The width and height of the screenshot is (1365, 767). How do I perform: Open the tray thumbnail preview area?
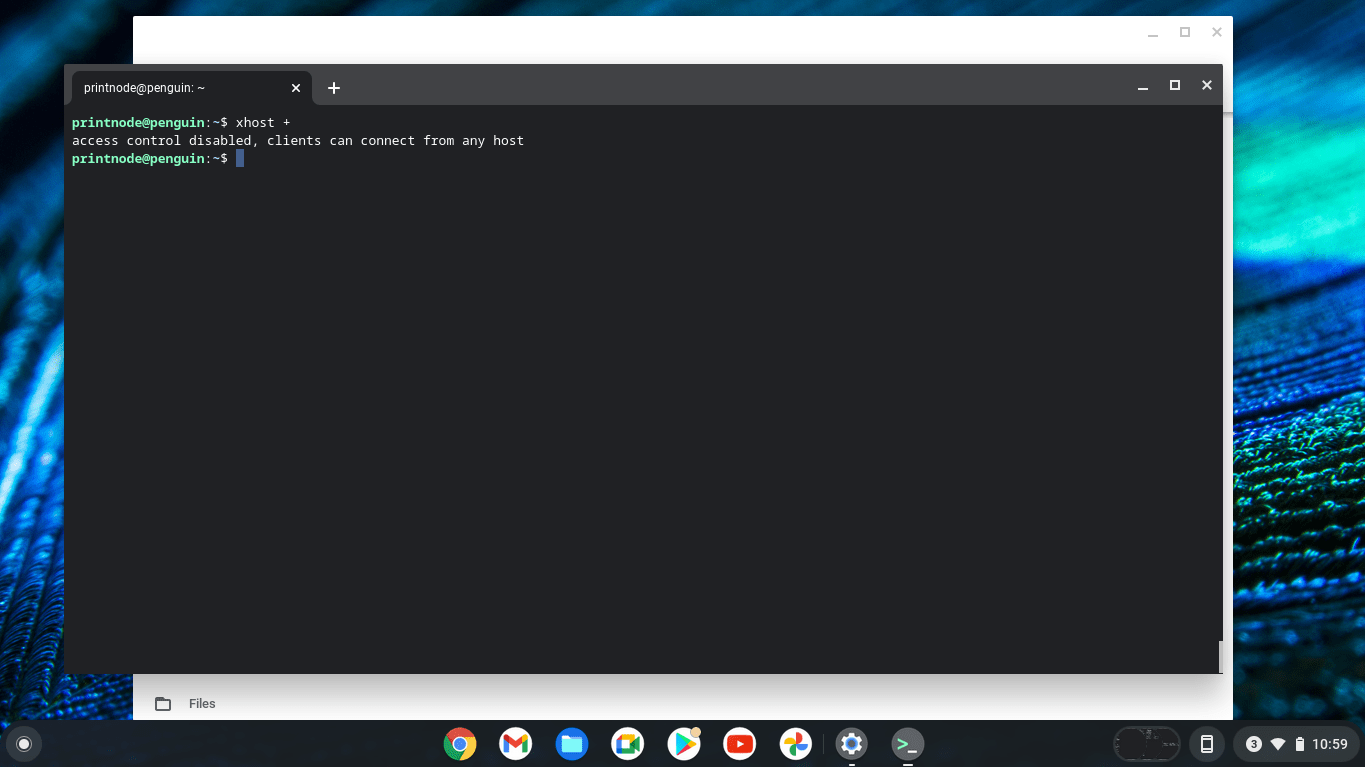pyautogui.click(x=1147, y=743)
